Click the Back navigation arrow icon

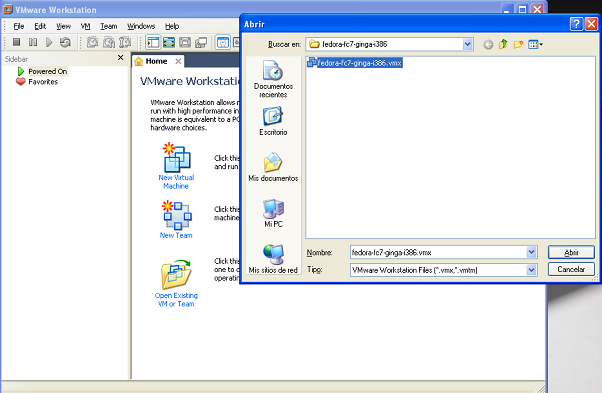488,45
